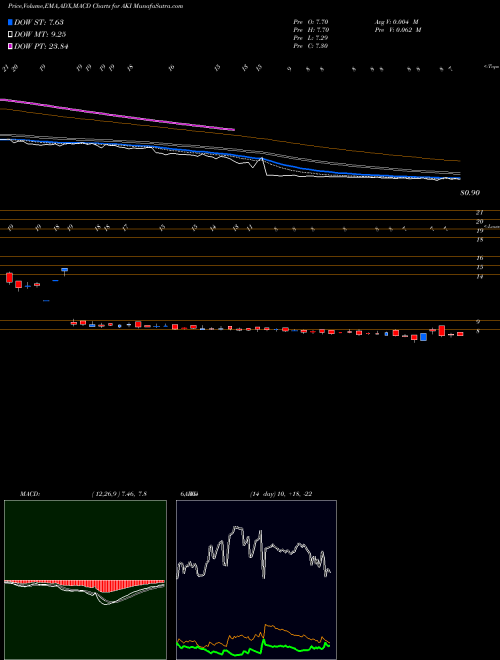Click the price axis label 18
This screenshot has width=500, height=660.
tap(479, 240)
